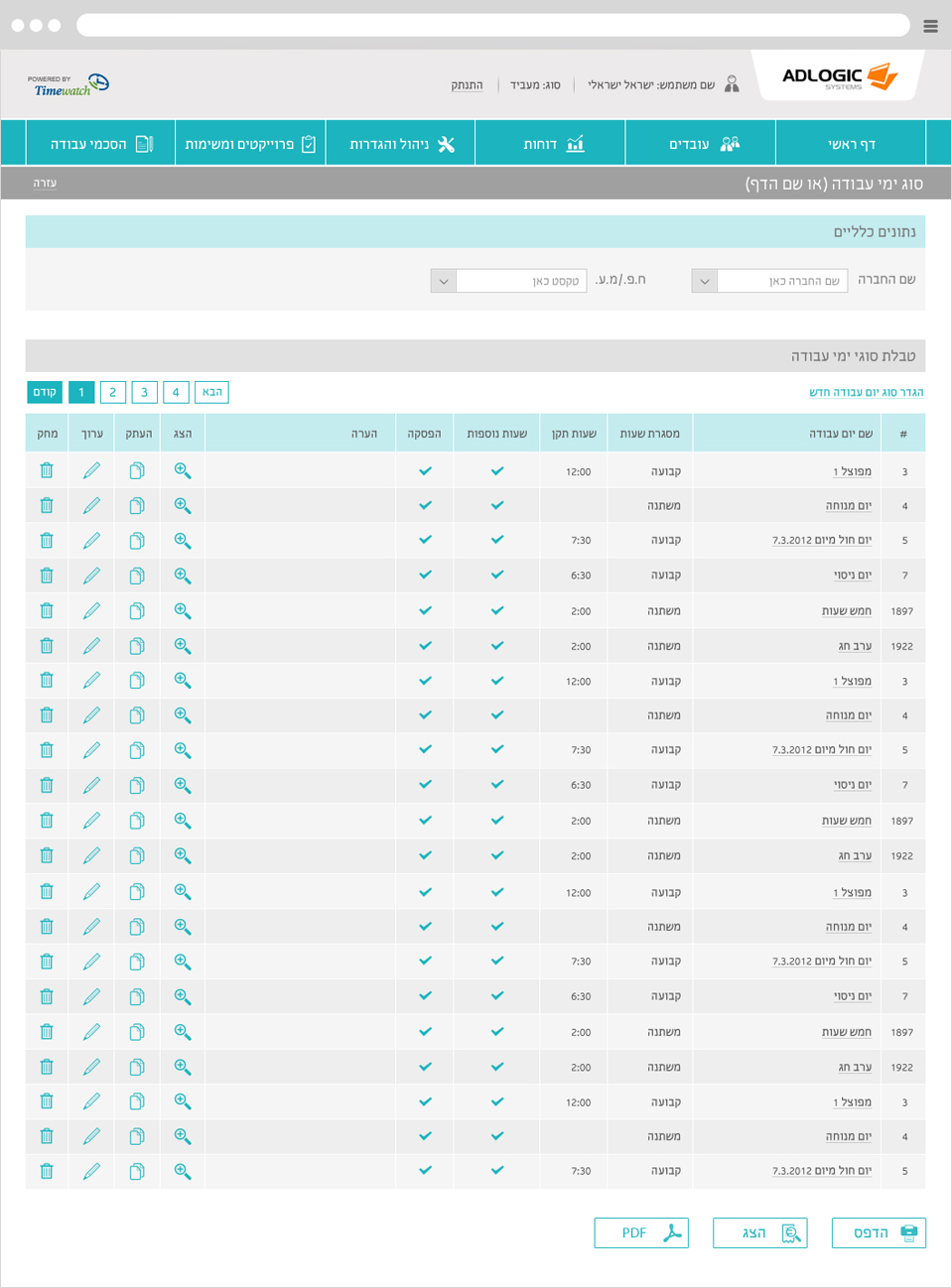Go to the next page with הבא
Image resolution: width=952 pixels, height=1288 pixels.
coord(211,392)
